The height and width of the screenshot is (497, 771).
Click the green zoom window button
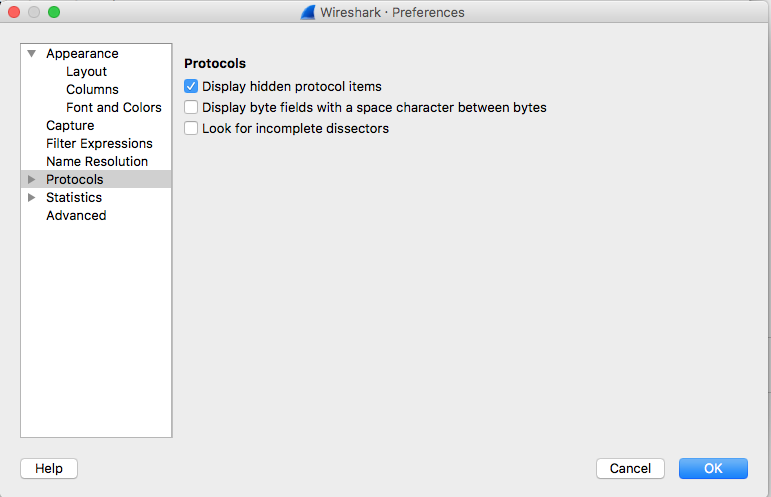tap(54, 12)
